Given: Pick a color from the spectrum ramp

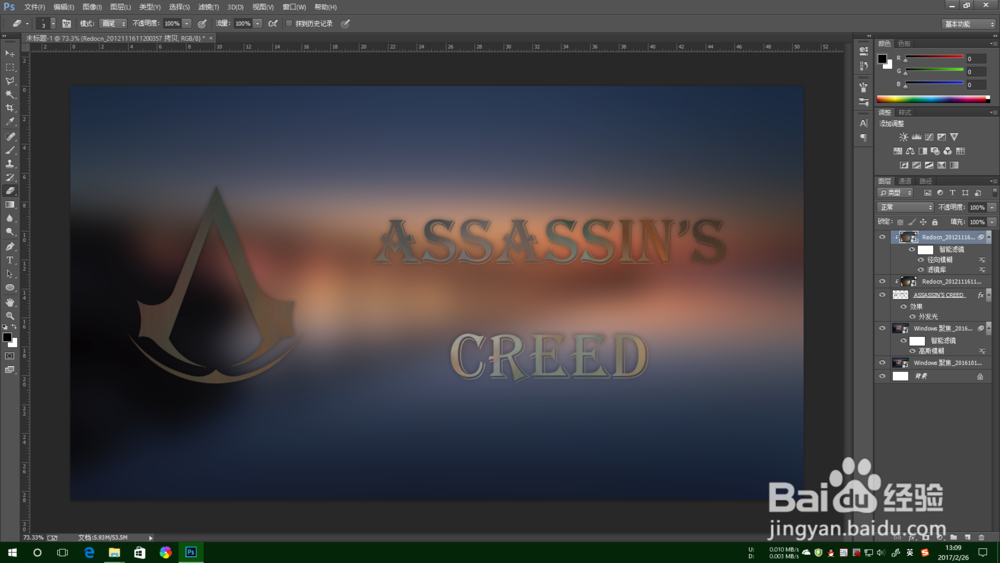Looking at the screenshot, I should pyautogui.click(x=933, y=99).
